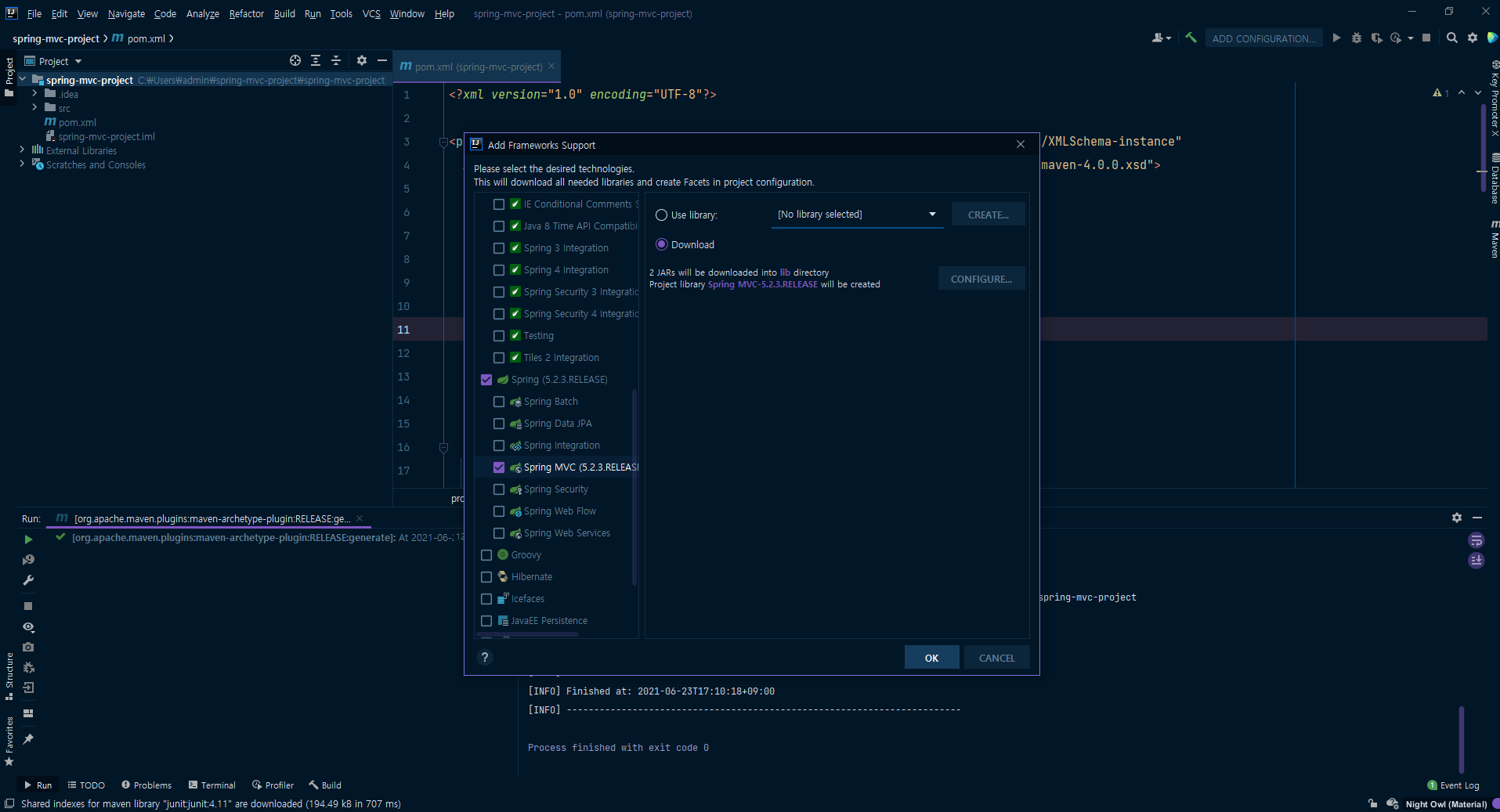
Task: Click the camera dump-threads icon
Action: pos(28,647)
